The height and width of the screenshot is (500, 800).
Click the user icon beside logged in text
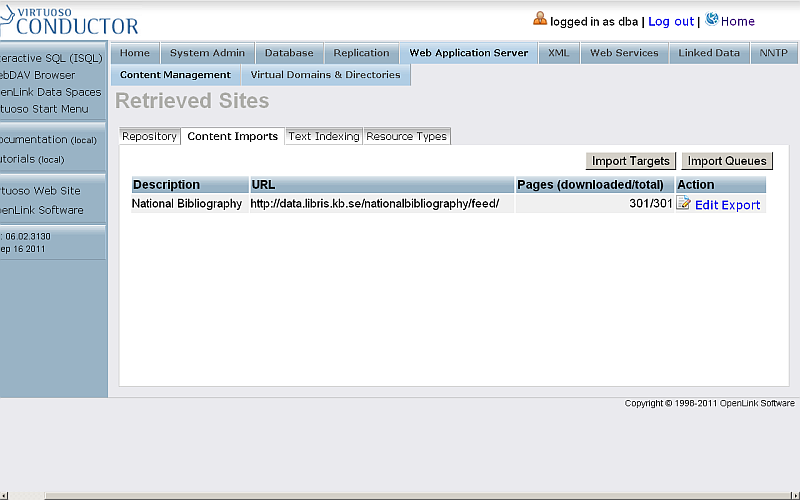[540, 19]
